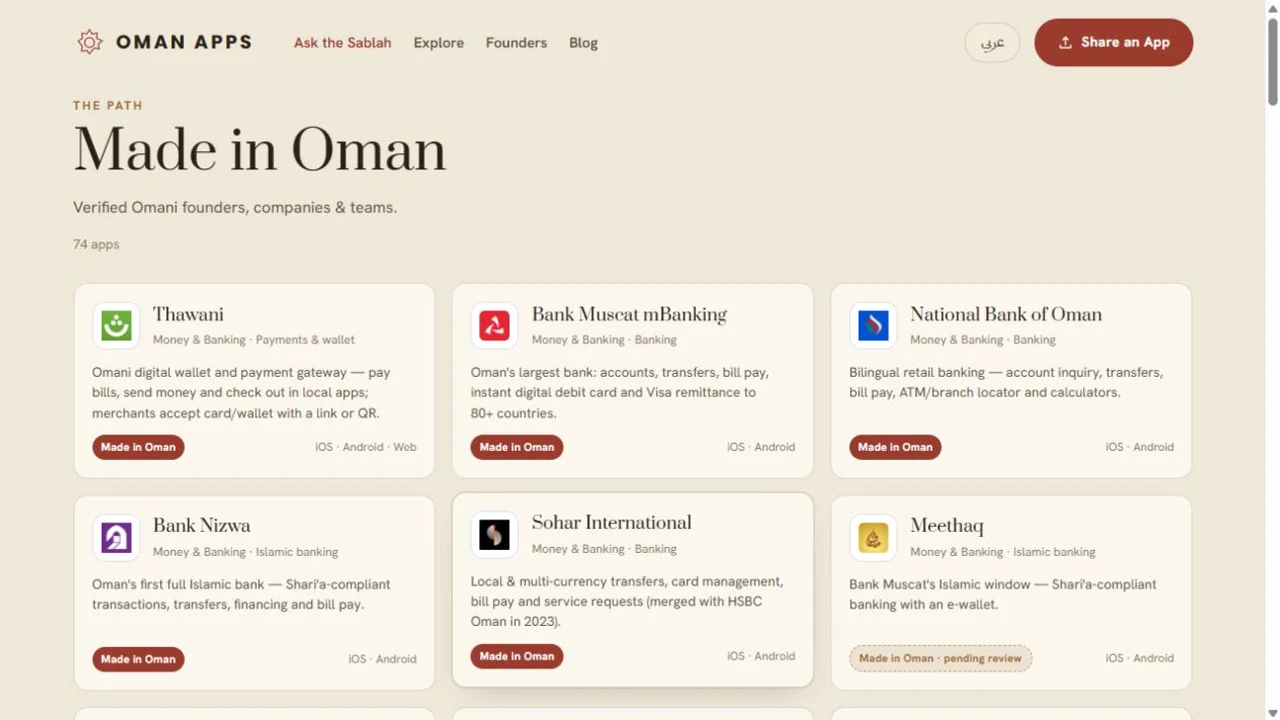Click Made in Oman badge on Bank Muscat card

517,447
